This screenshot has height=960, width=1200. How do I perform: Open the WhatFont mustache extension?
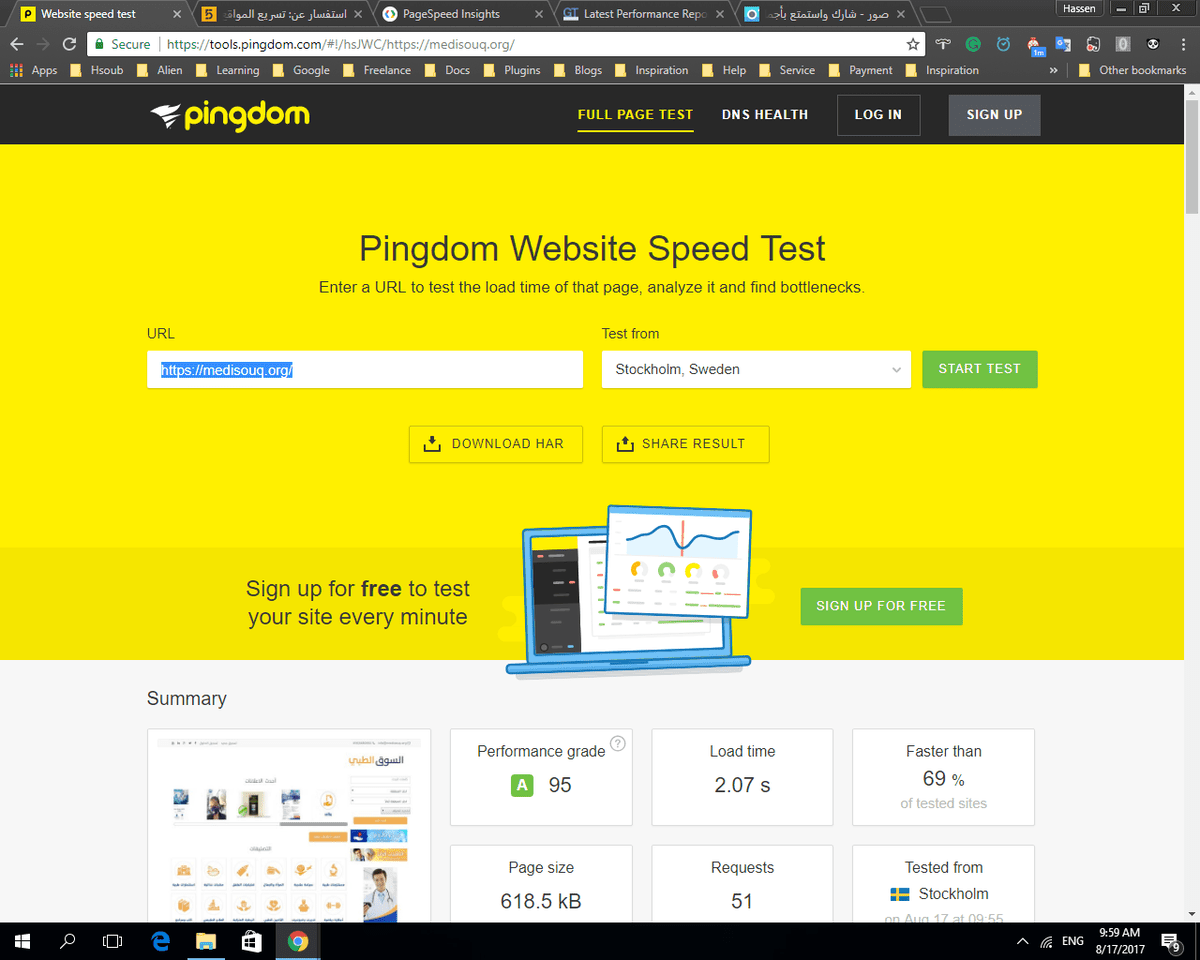pos(943,44)
